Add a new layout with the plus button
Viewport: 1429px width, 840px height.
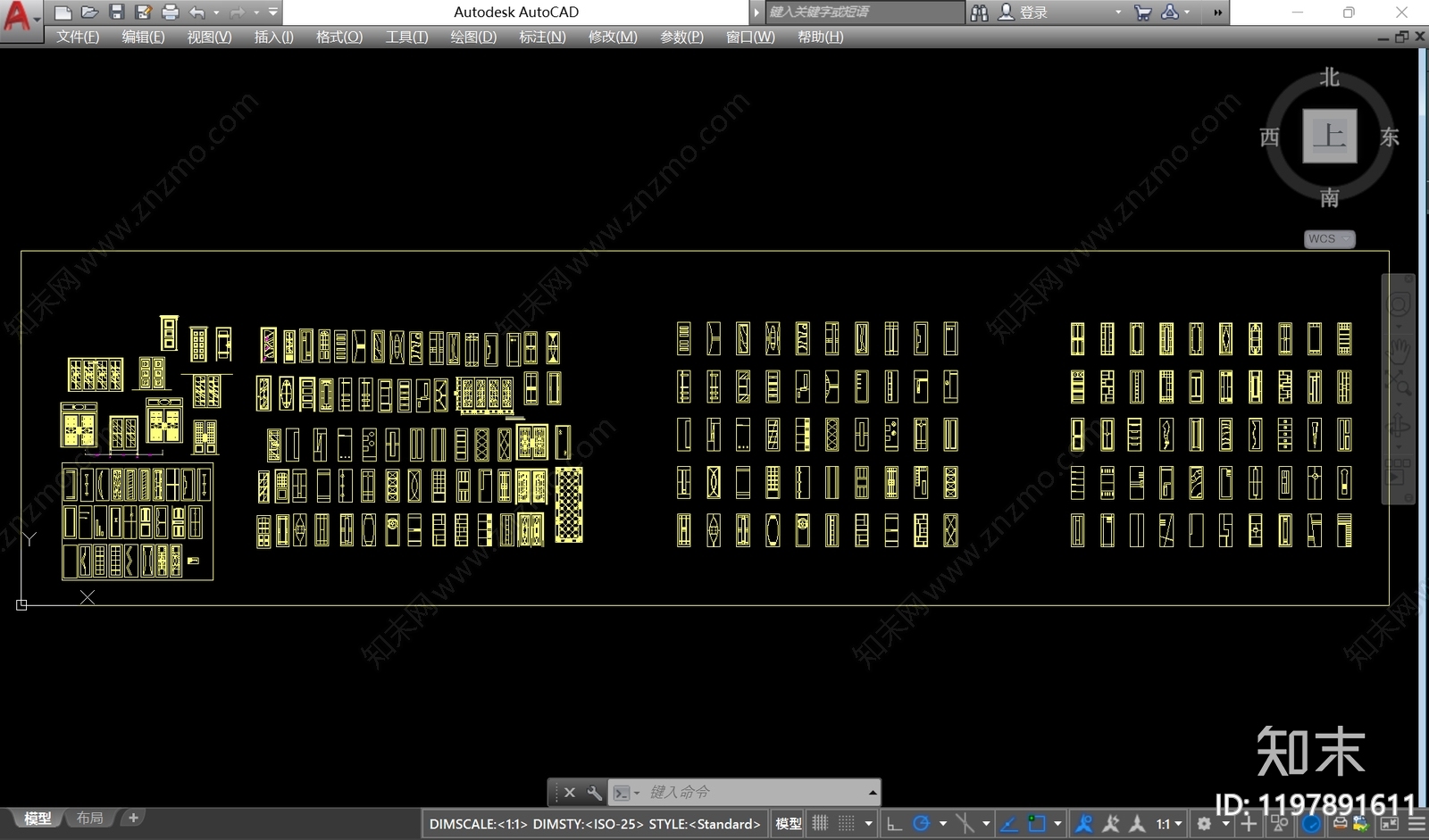[133, 818]
